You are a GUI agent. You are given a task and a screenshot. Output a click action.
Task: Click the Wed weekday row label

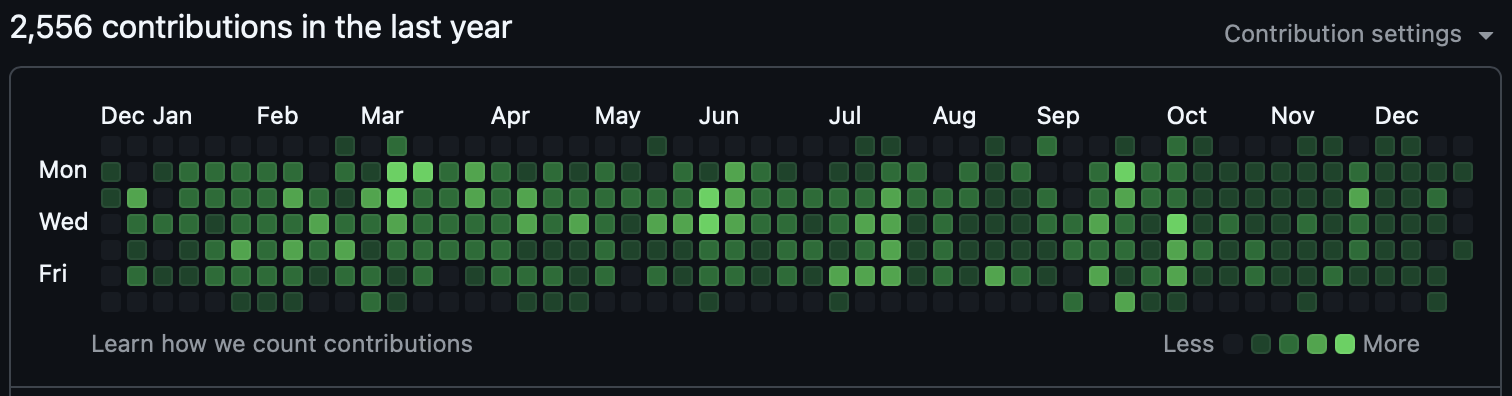[x=63, y=221]
